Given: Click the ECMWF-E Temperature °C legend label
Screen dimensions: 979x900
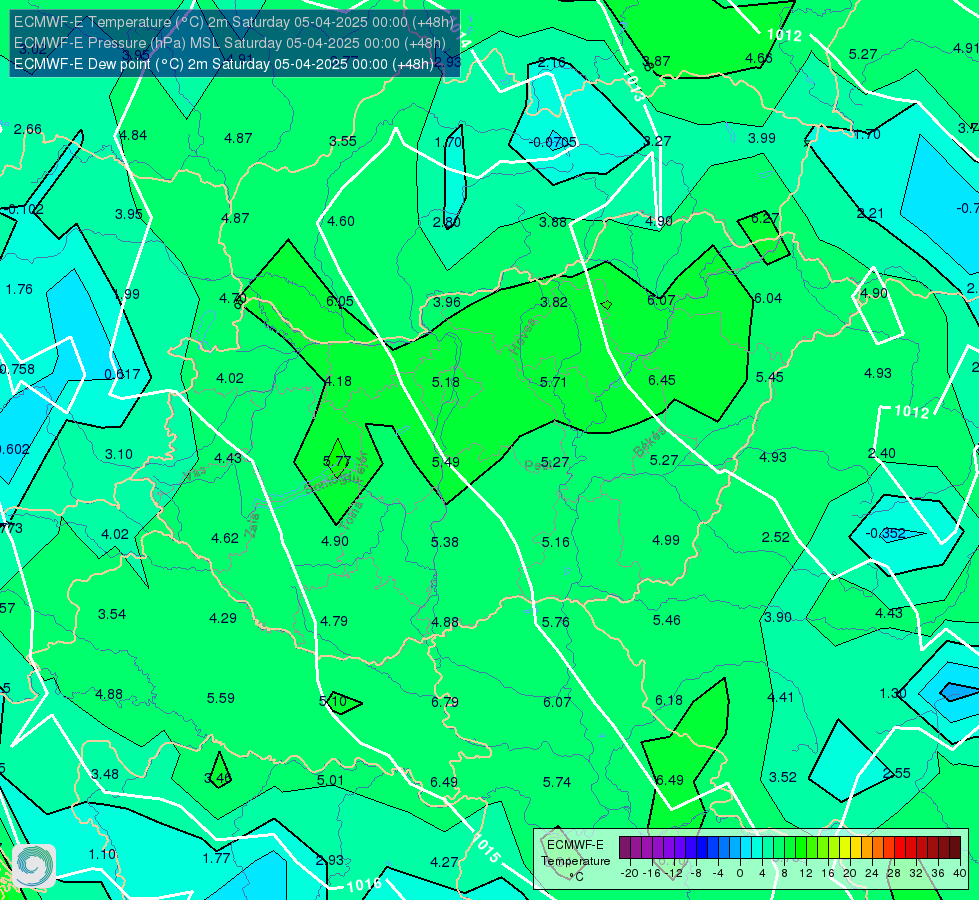Looking at the screenshot, I should [575, 861].
